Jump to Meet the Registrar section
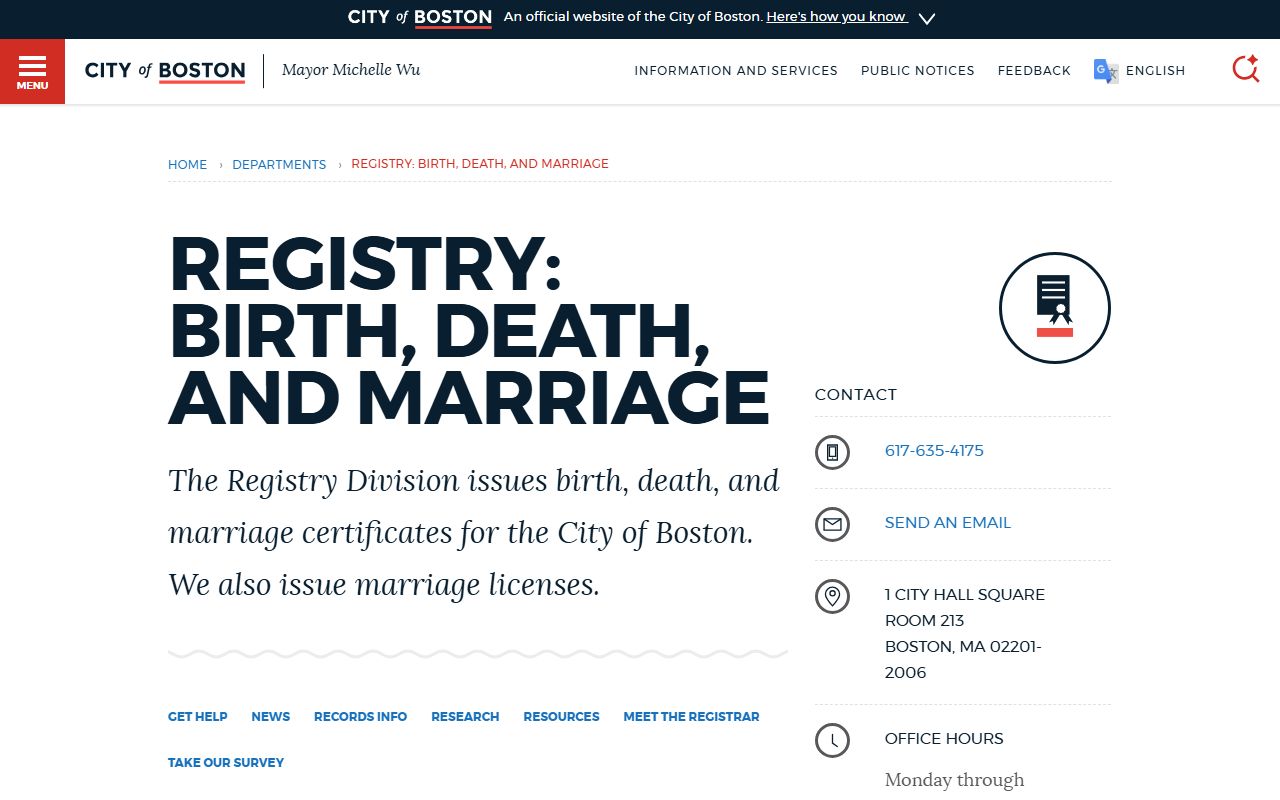This screenshot has height=800, width=1280. point(691,717)
